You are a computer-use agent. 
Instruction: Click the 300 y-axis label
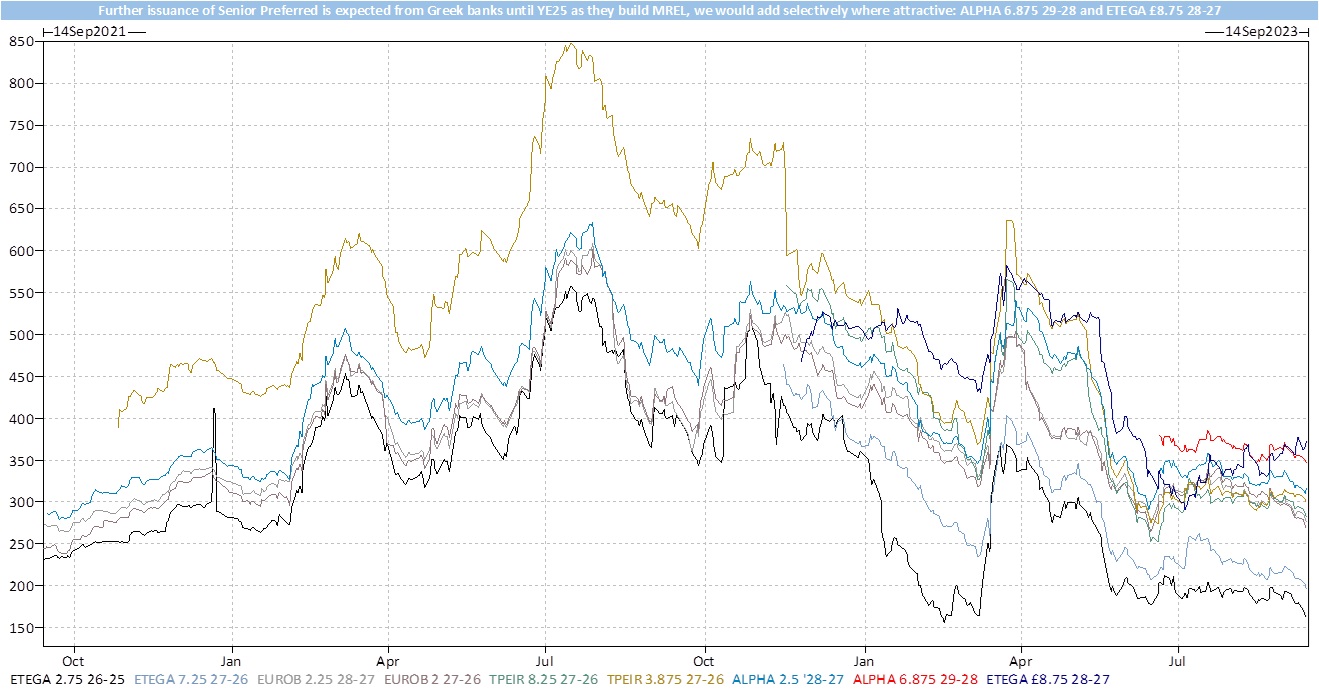pos(23,502)
